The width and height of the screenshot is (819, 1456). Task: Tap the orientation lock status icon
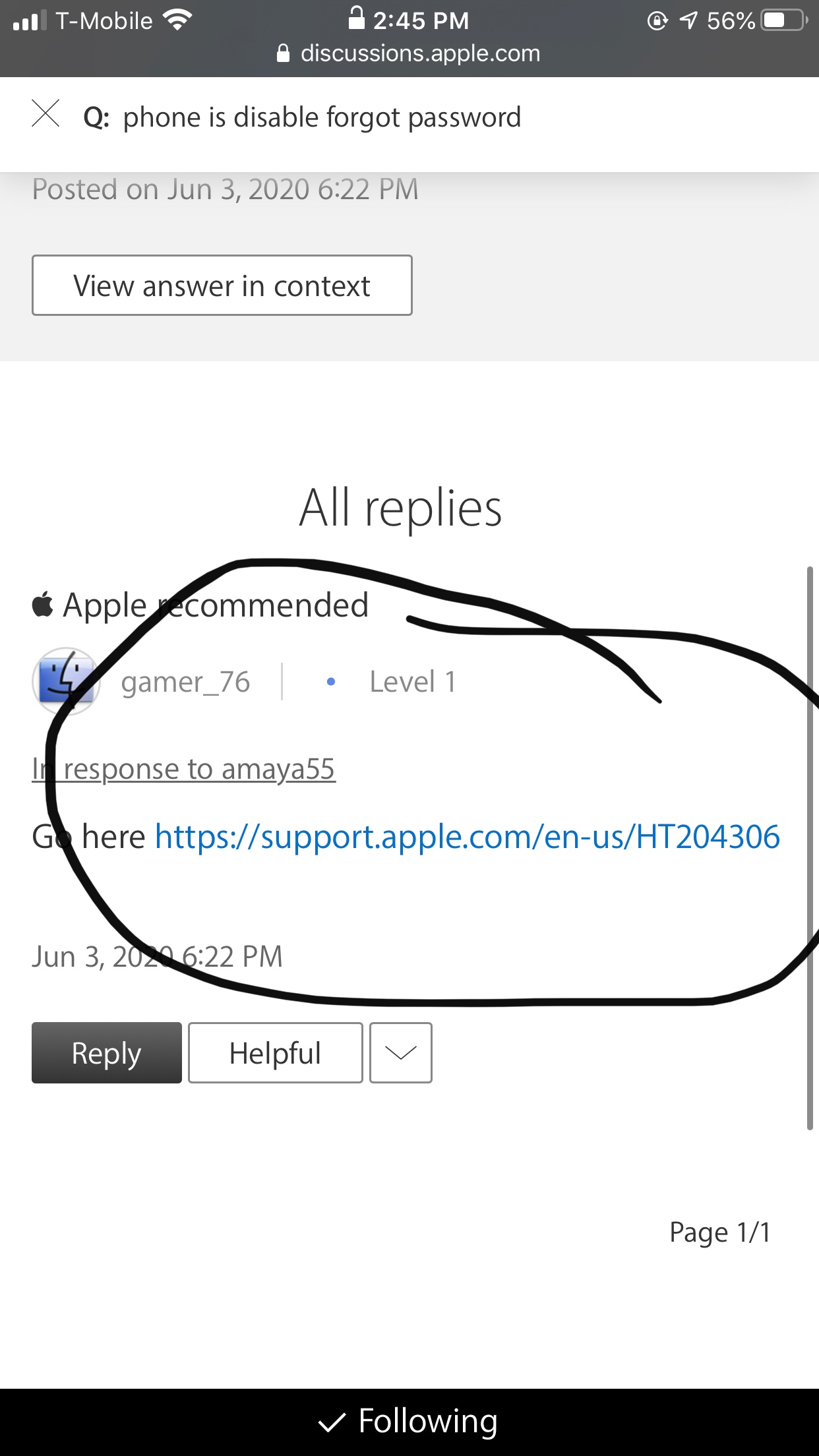657,20
